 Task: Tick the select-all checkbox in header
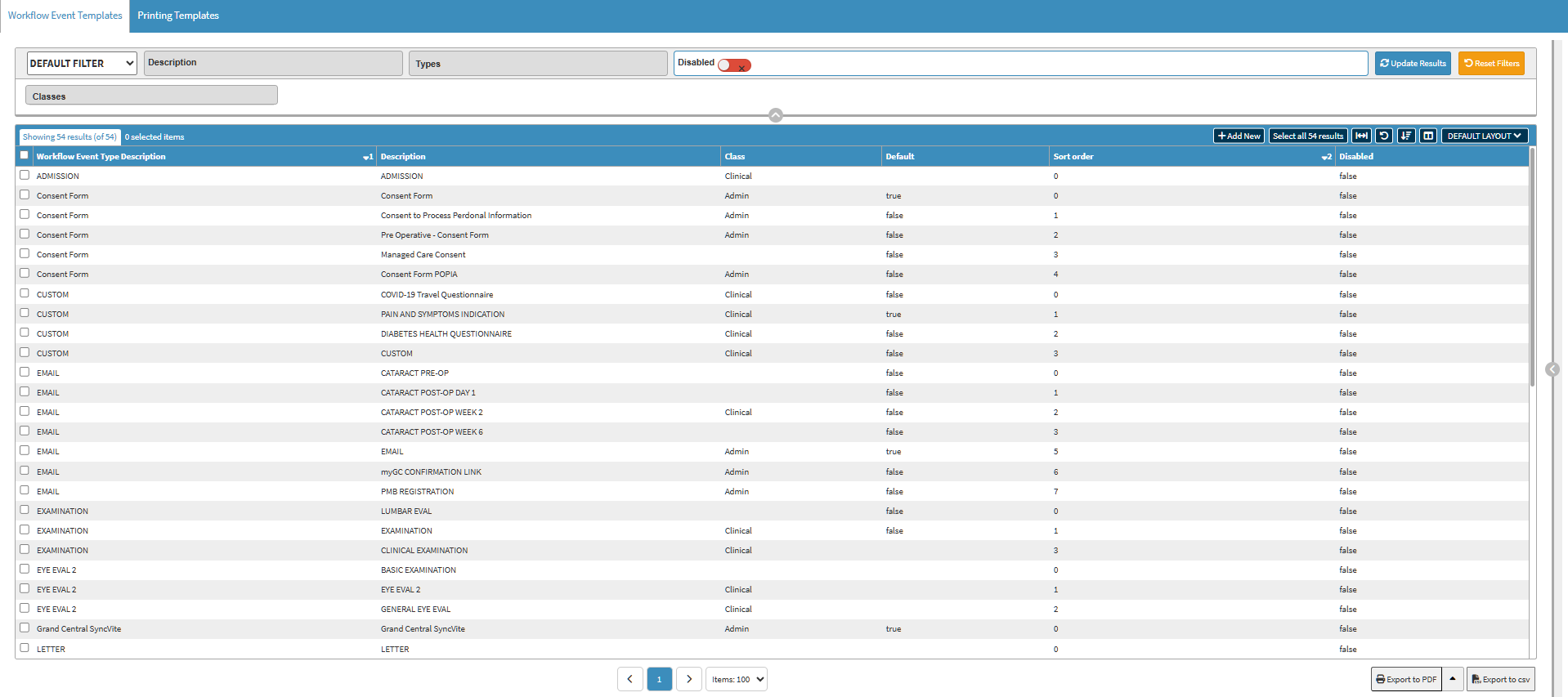coord(25,155)
